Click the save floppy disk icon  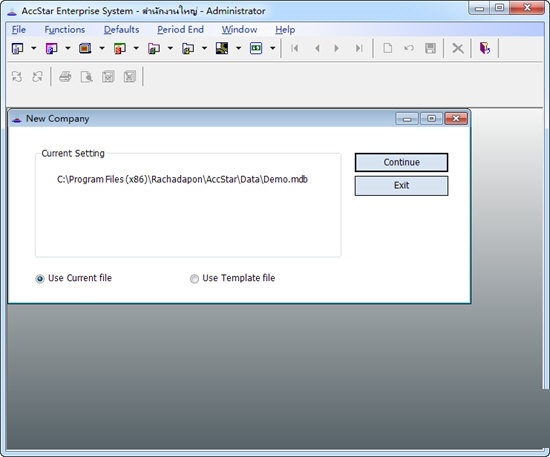tap(430, 48)
